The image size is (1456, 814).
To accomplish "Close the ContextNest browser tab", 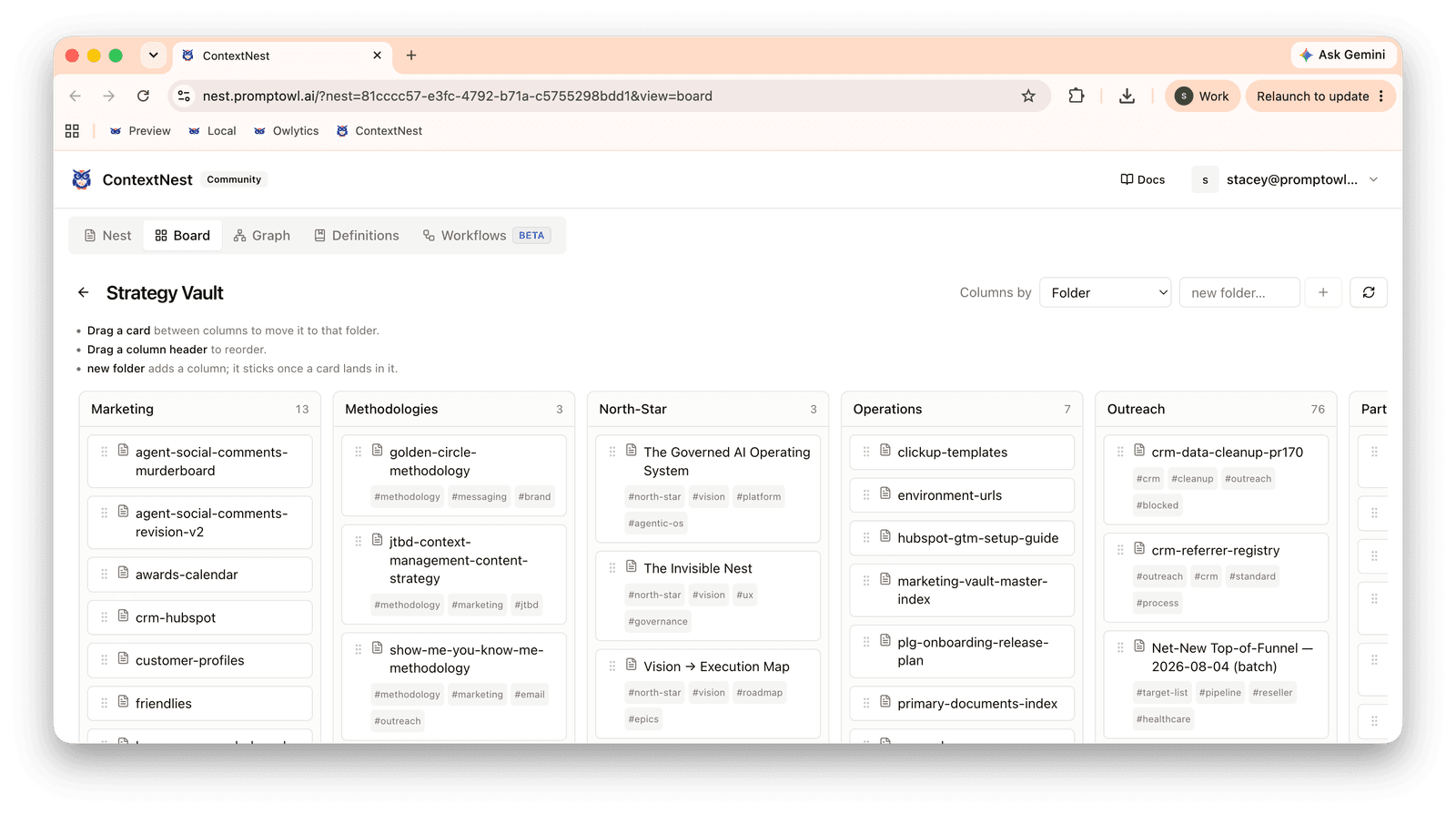I will point(378,56).
